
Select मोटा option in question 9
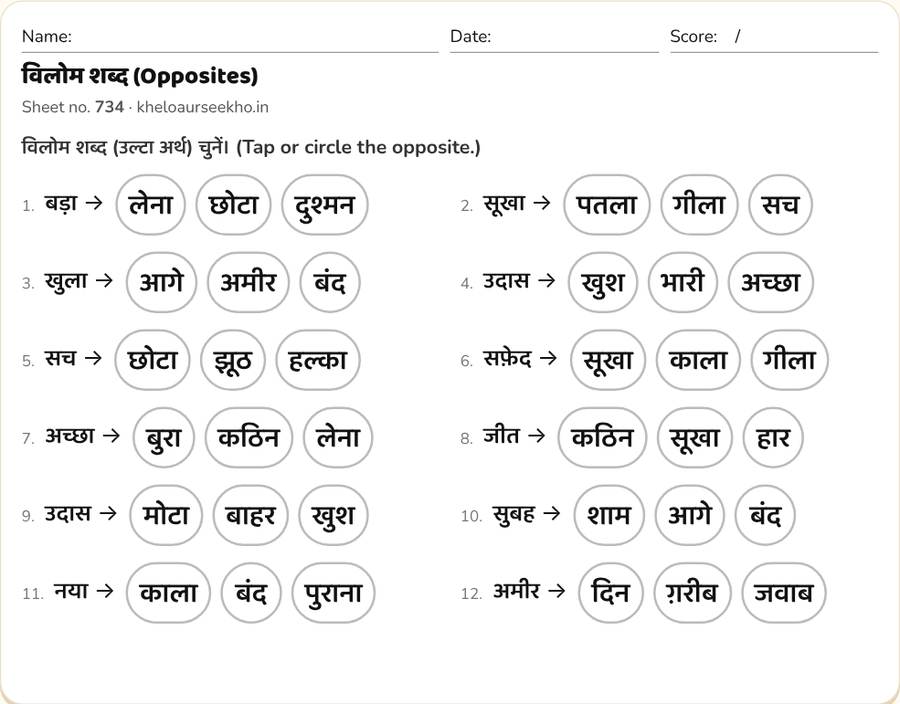pyautogui.click(x=166, y=515)
